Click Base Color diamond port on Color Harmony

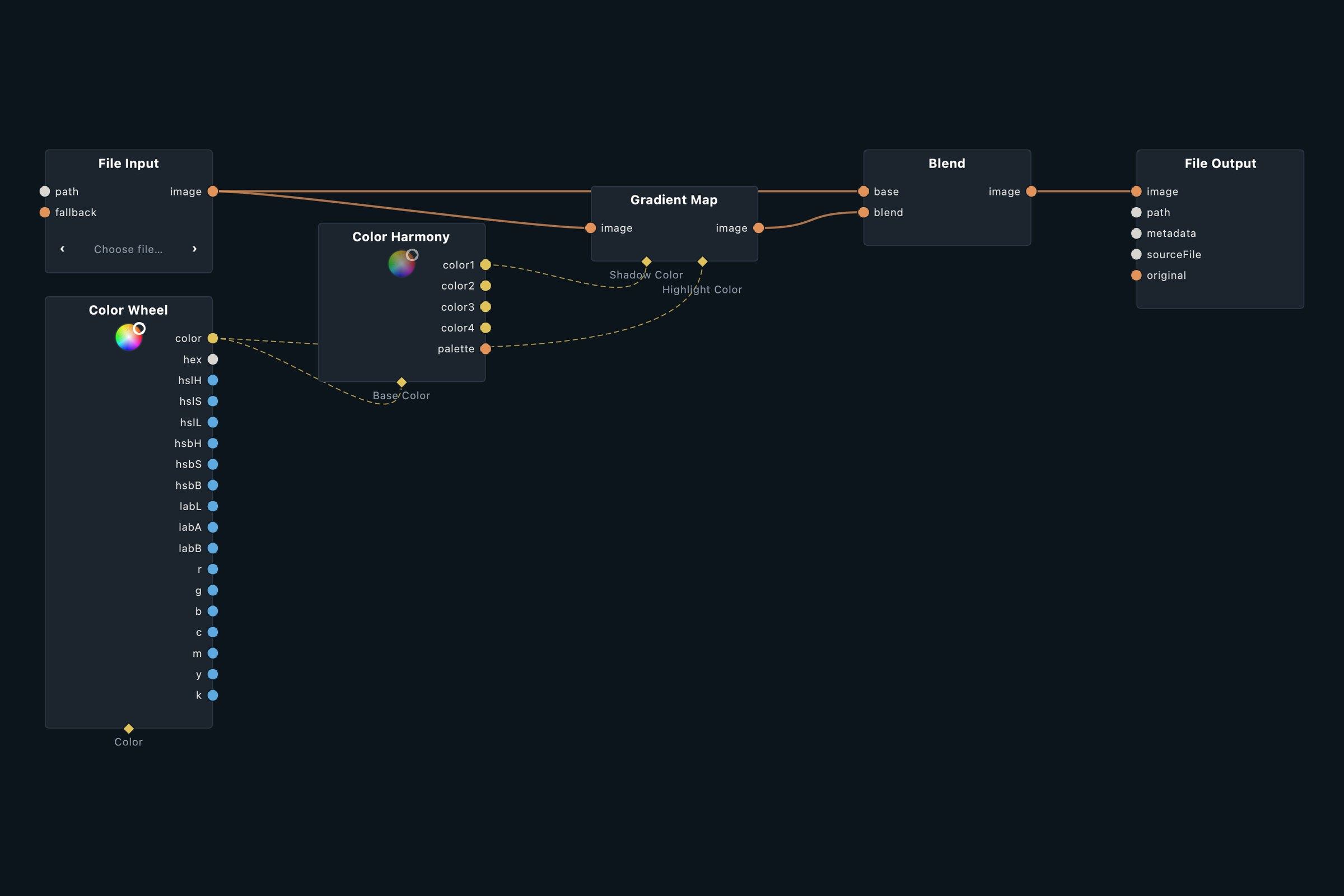tap(402, 382)
